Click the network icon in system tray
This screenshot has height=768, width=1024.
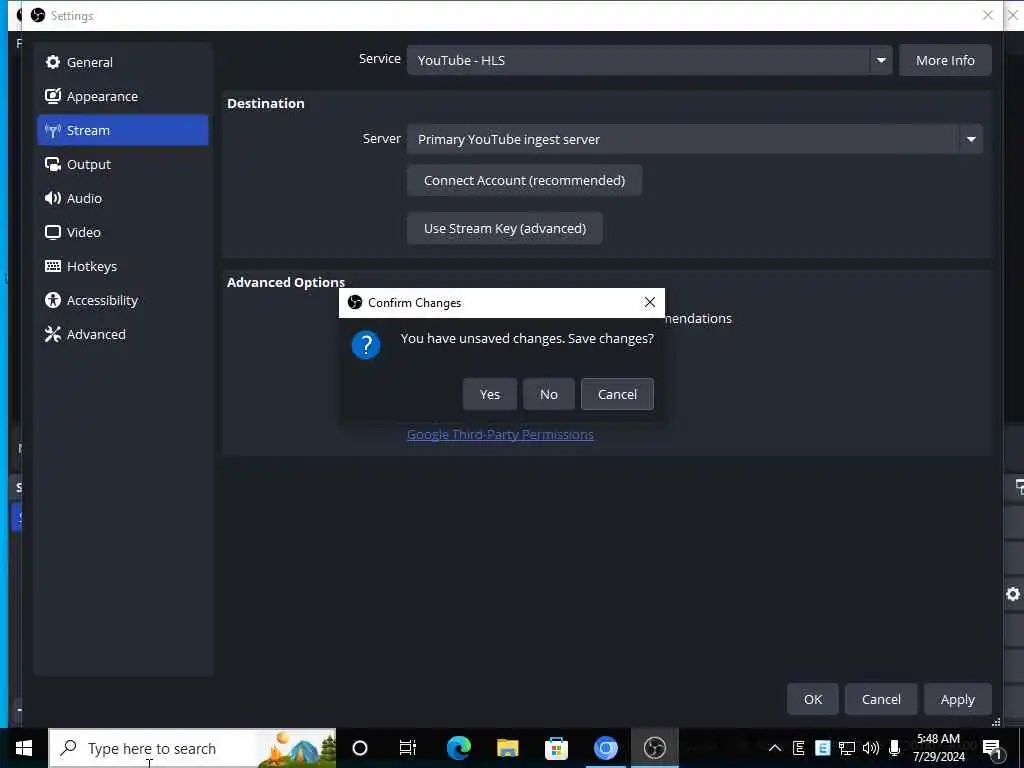point(847,748)
